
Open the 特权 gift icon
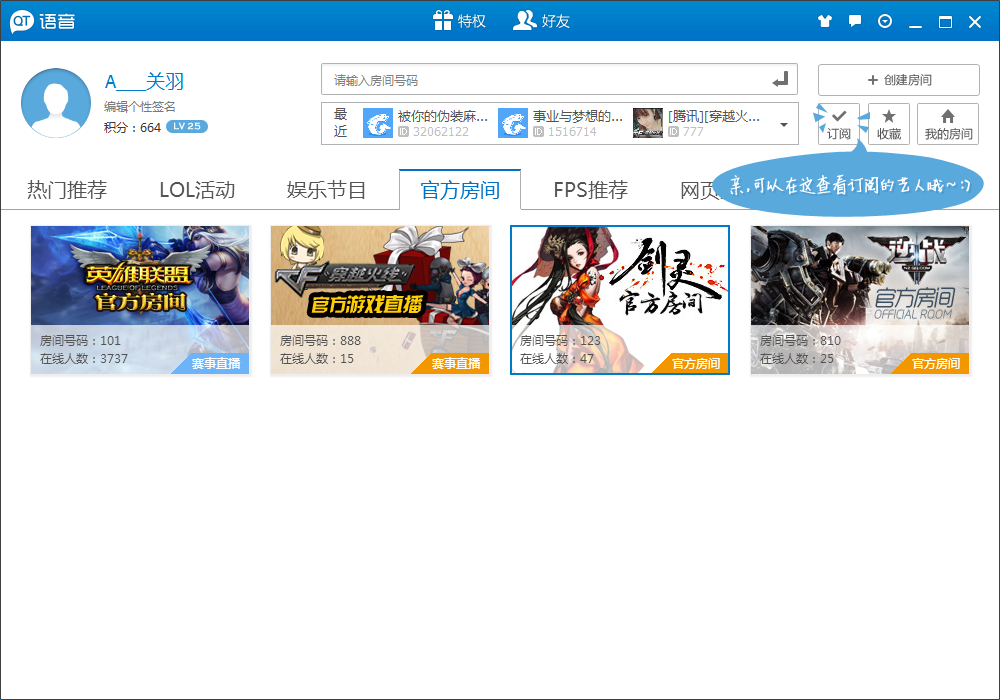[x=443, y=20]
